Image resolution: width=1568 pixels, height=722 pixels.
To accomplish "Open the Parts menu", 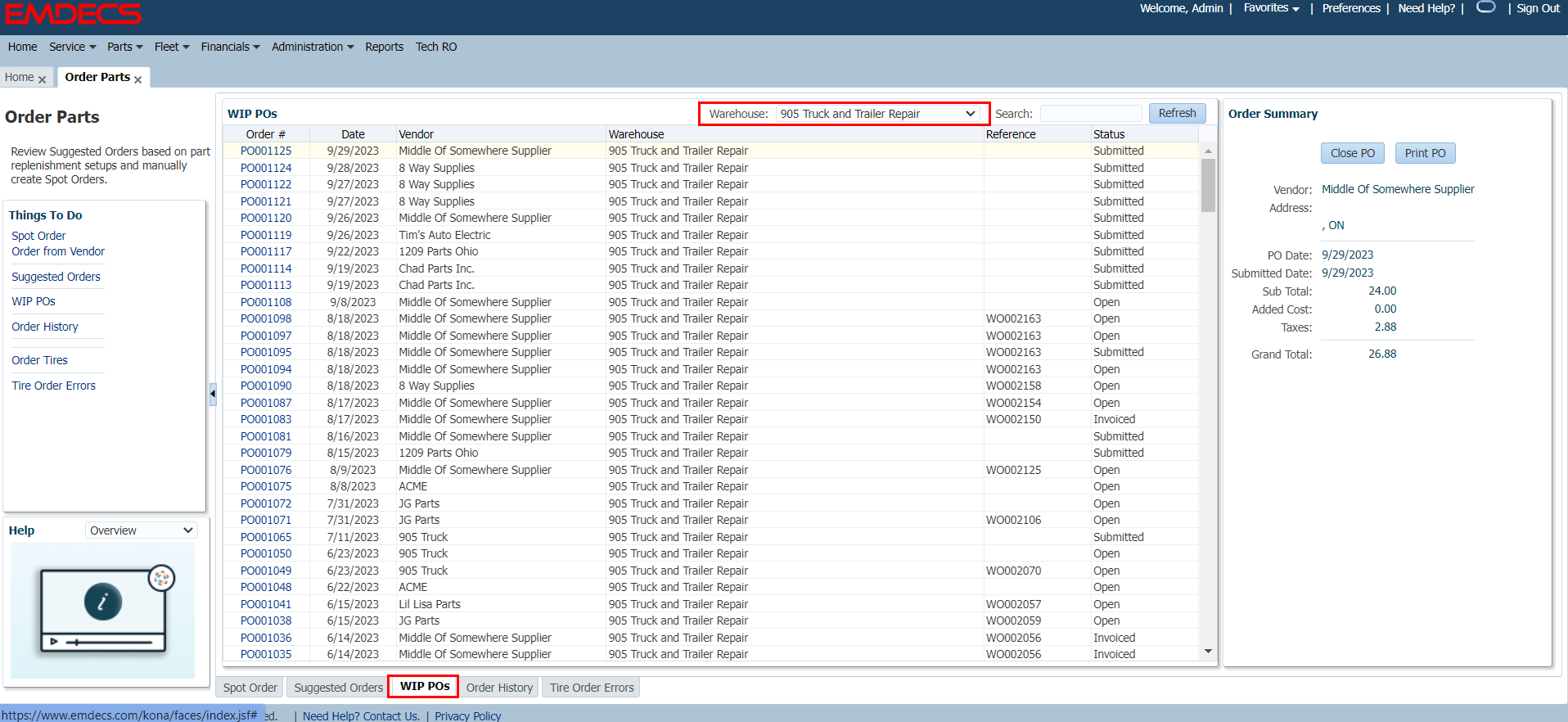I will coord(124,47).
